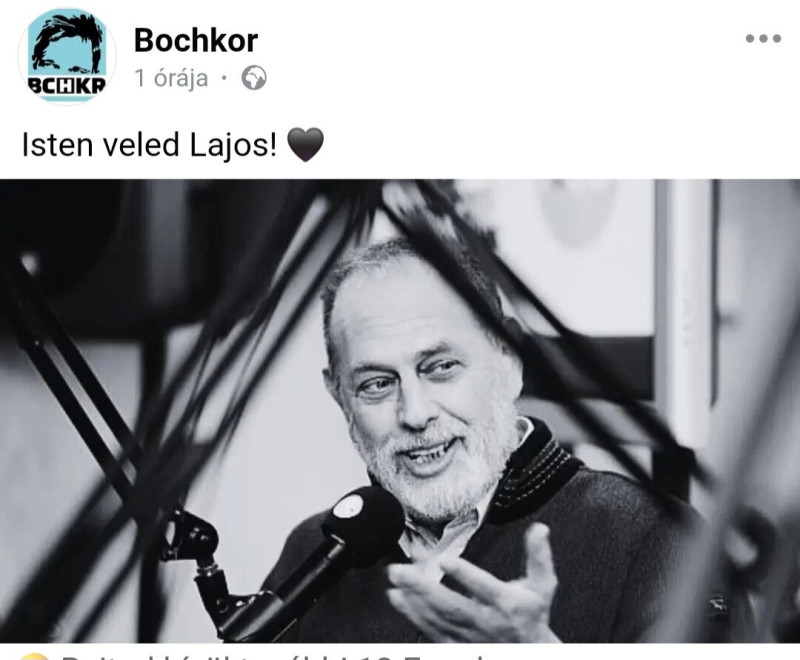This screenshot has height=660, width=800.
Task: Click the small watermark logo on the photo
Action: click(x=718, y=603)
